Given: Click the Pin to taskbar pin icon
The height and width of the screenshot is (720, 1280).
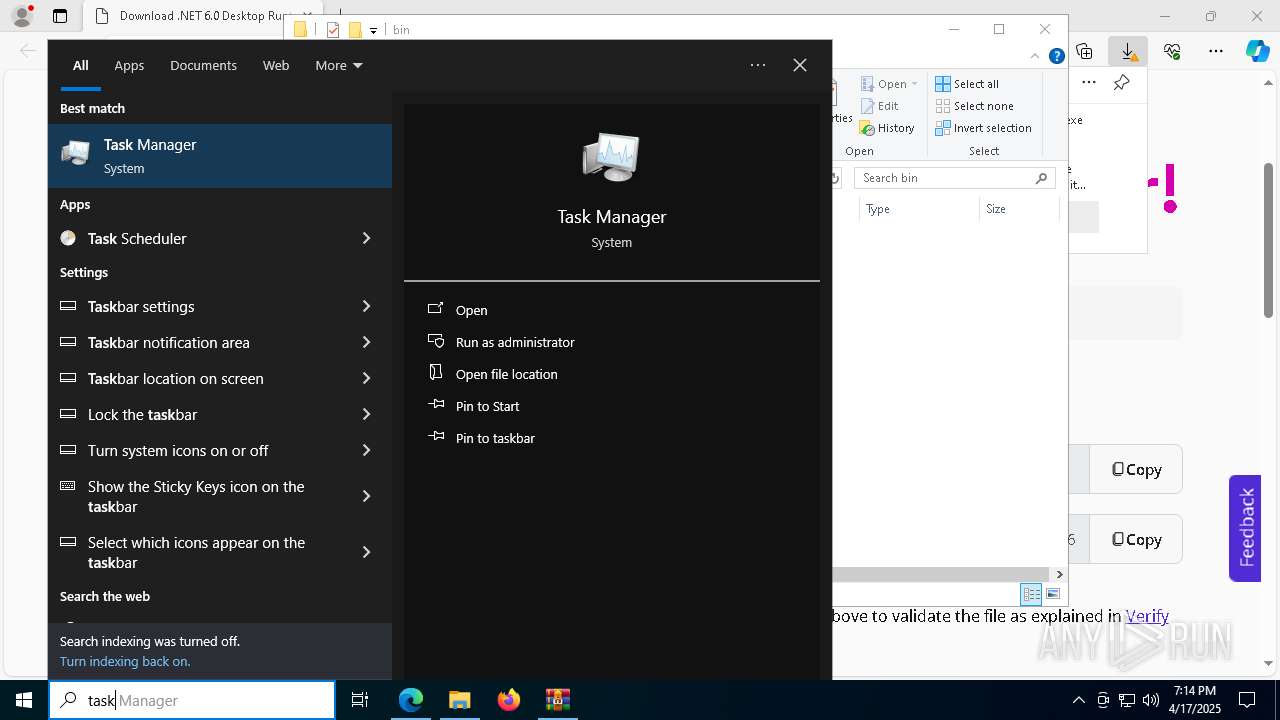Looking at the screenshot, I should coord(435,437).
